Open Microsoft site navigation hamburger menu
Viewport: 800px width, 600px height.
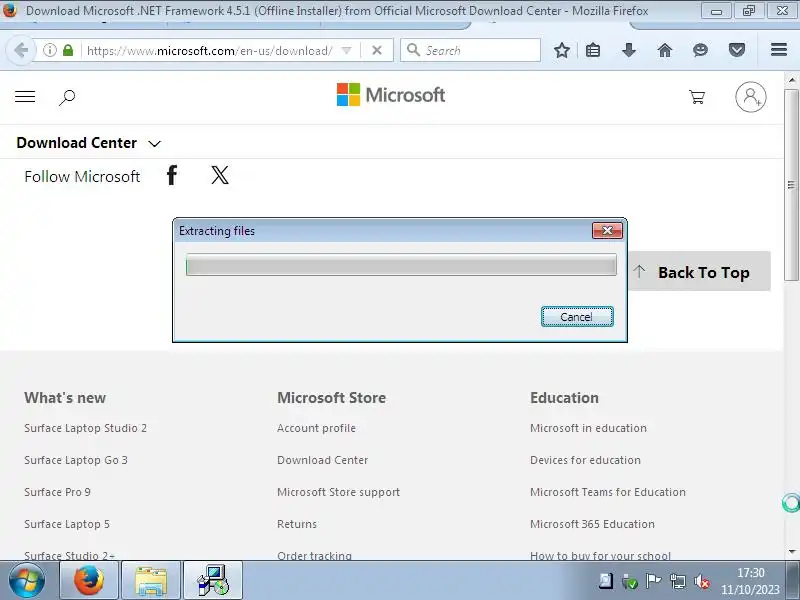tap(25, 96)
